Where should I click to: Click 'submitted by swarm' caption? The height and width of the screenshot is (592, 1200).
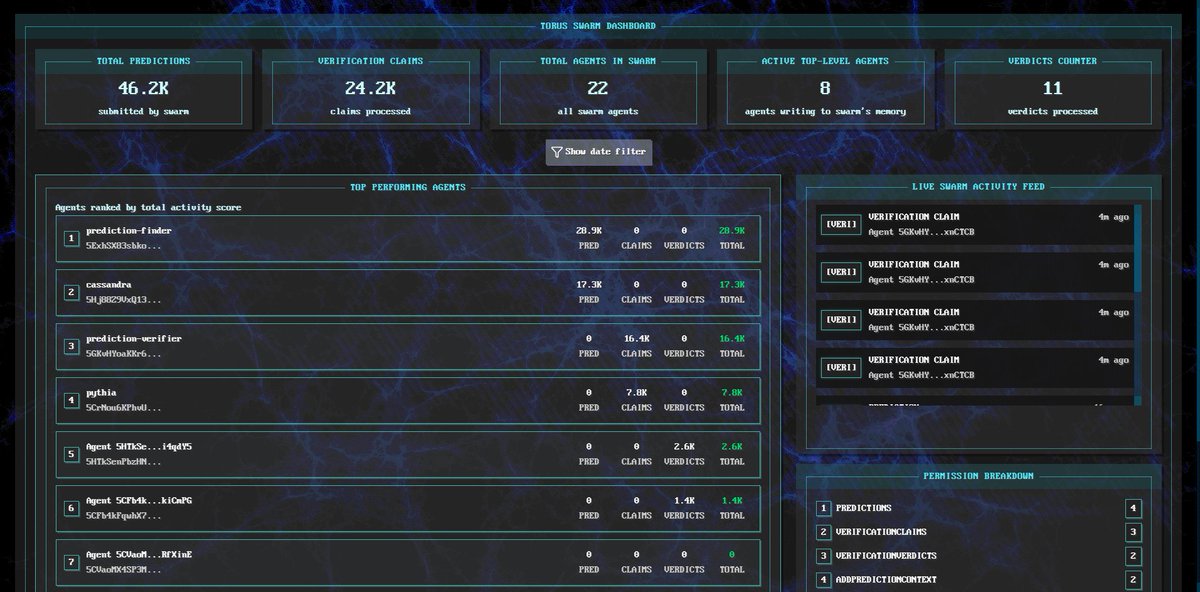tap(143, 112)
